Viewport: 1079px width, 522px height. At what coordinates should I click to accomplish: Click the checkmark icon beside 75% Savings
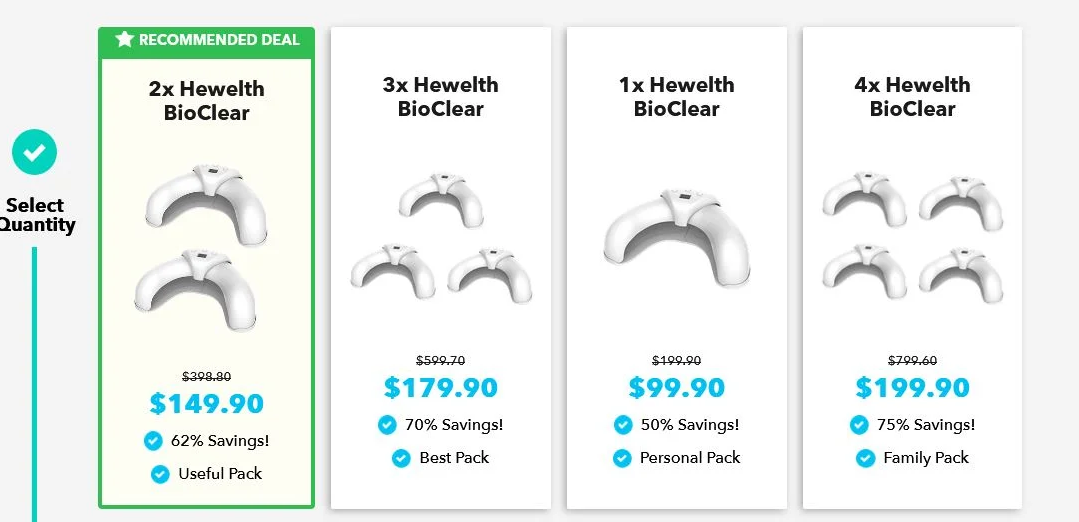point(859,425)
